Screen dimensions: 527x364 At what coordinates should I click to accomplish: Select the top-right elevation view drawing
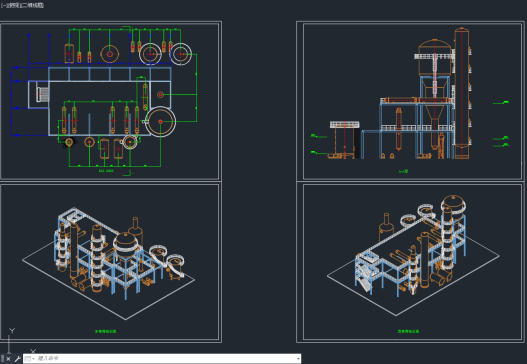coord(411,93)
